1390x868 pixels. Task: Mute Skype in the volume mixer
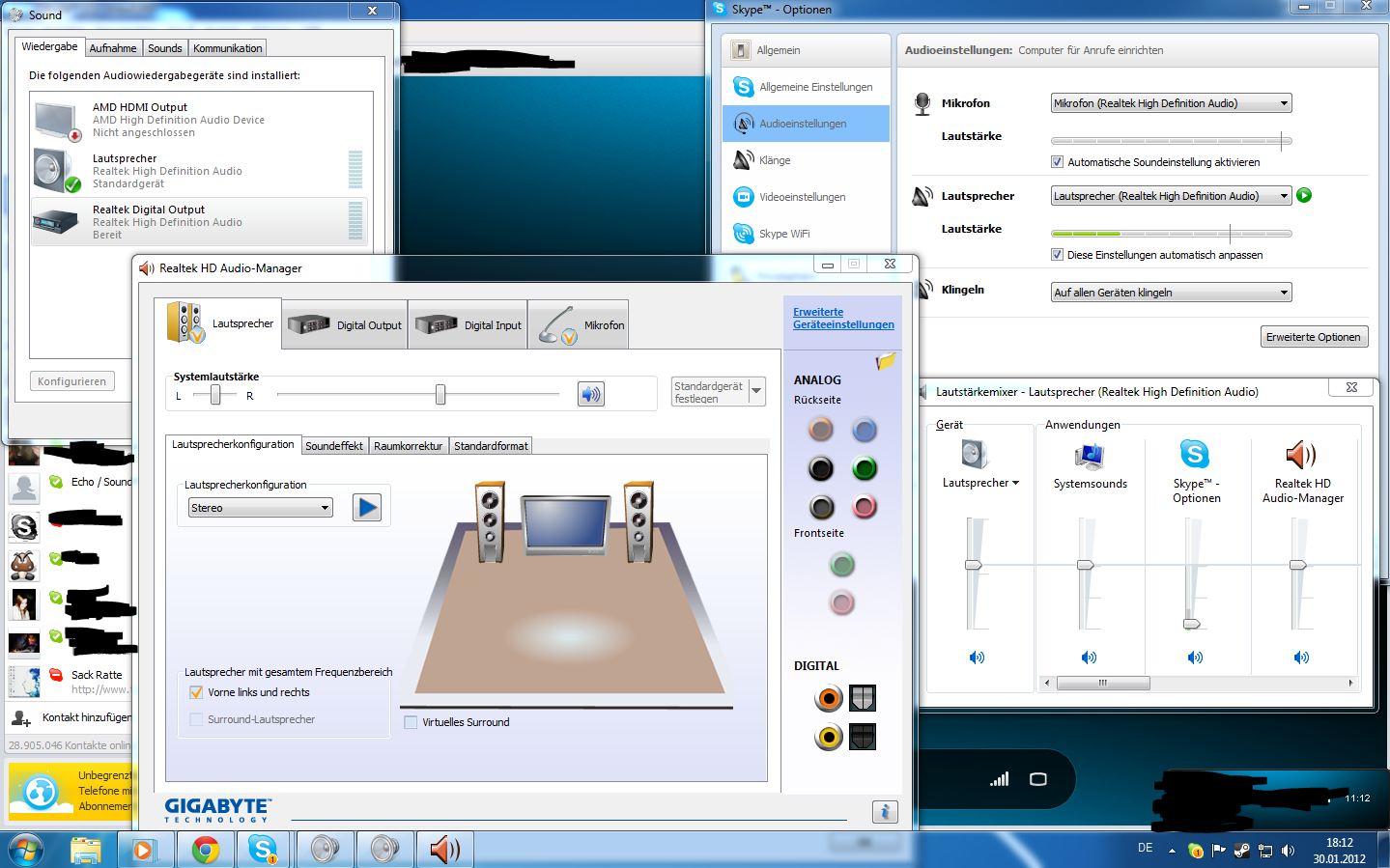[x=1195, y=658]
